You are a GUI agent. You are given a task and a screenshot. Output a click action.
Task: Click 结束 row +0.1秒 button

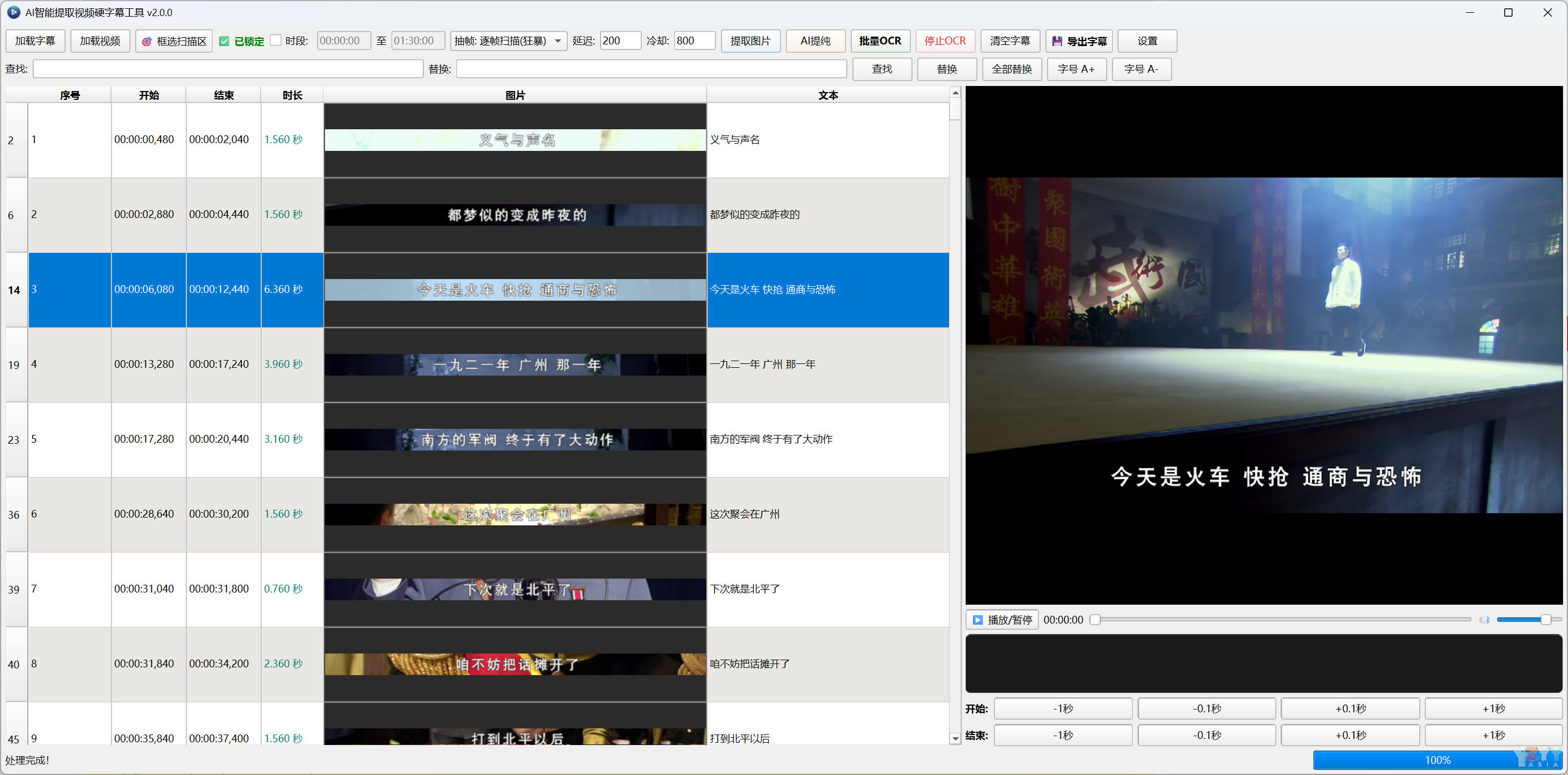coord(1350,736)
